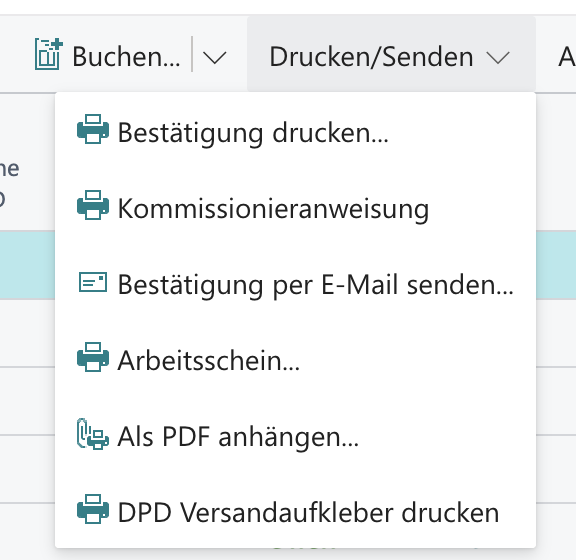Click the paperclip attach-PDF icon
This screenshot has width=576, height=560.
click(93, 434)
